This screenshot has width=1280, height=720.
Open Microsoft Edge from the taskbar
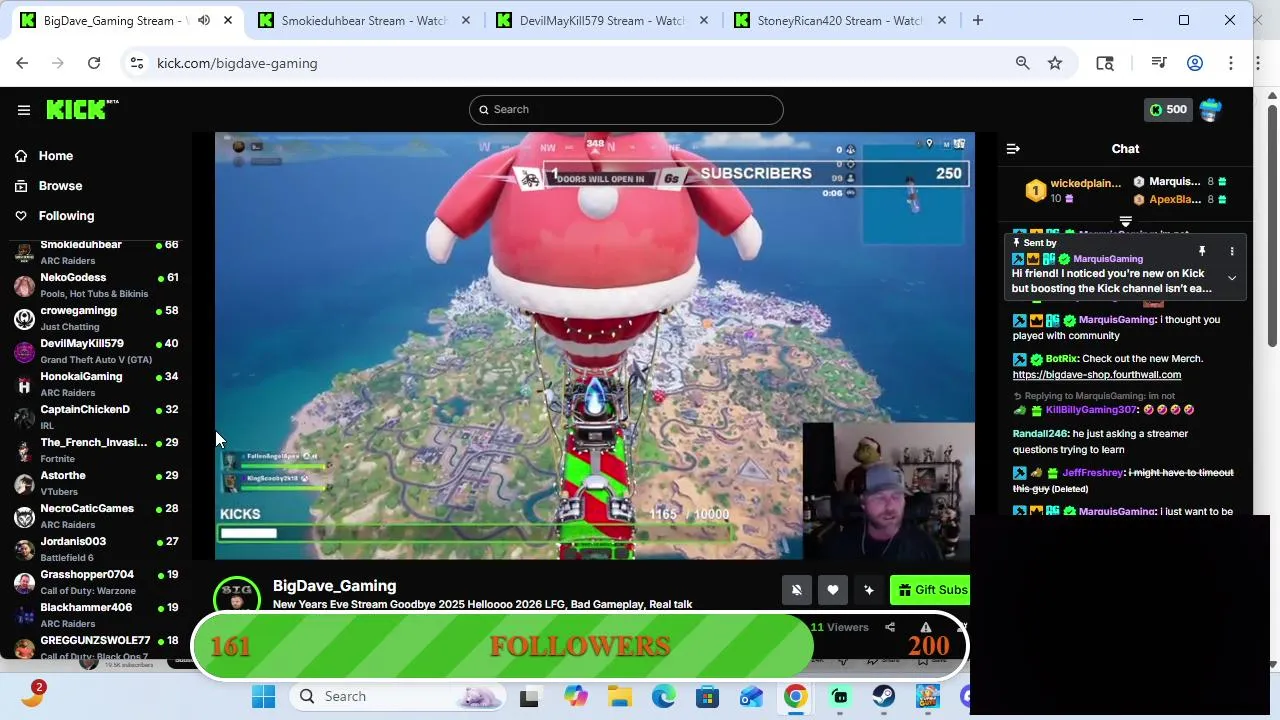[x=663, y=697]
